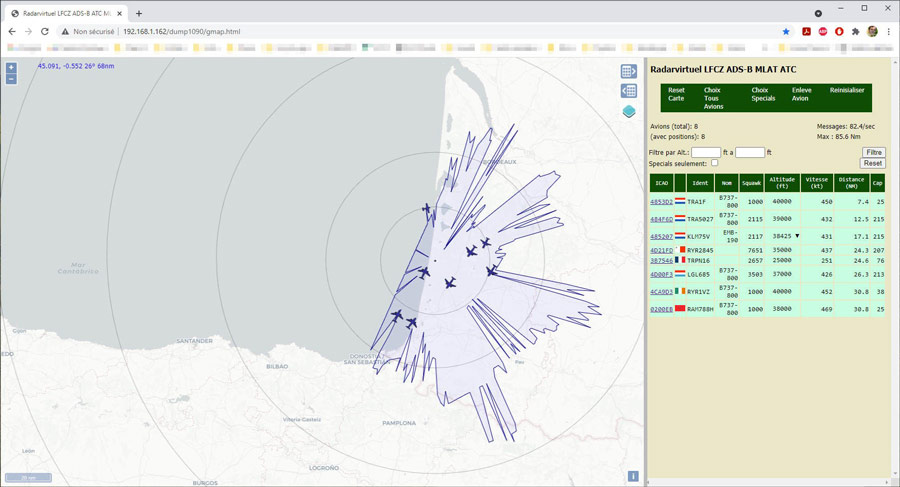Click the maximum altitude filter field
Viewport: 900px width, 487px height.
pos(750,152)
